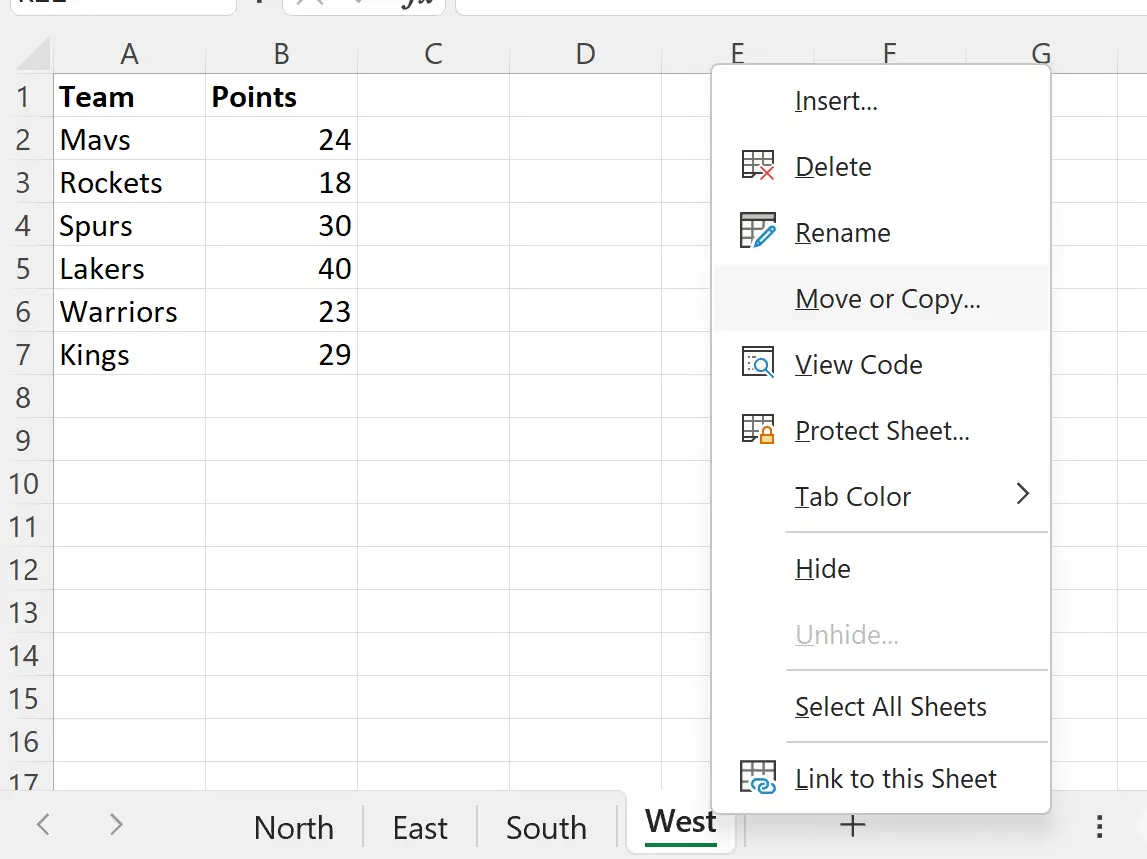Hide the sheet via Hide option
The width and height of the screenshot is (1147, 859).
(x=822, y=569)
